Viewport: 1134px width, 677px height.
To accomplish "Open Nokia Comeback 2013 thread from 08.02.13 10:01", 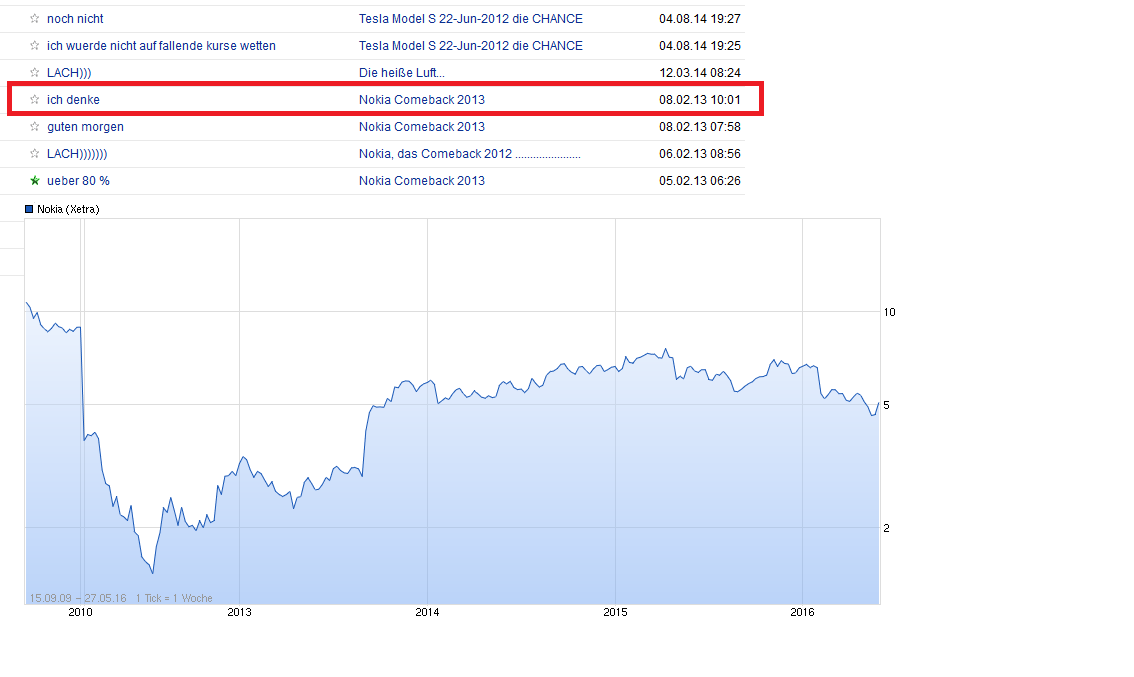I will pyautogui.click(x=422, y=100).
